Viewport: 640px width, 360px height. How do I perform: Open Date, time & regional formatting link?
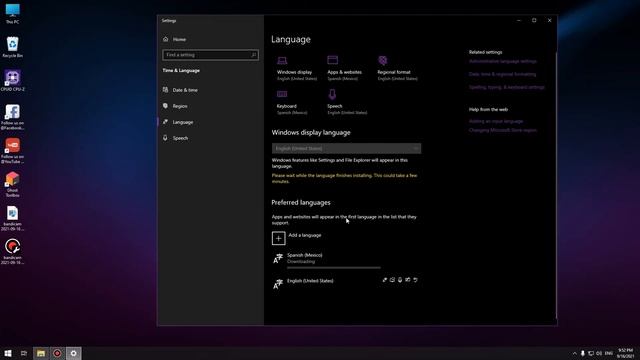pyautogui.click(x=502, y=74)
